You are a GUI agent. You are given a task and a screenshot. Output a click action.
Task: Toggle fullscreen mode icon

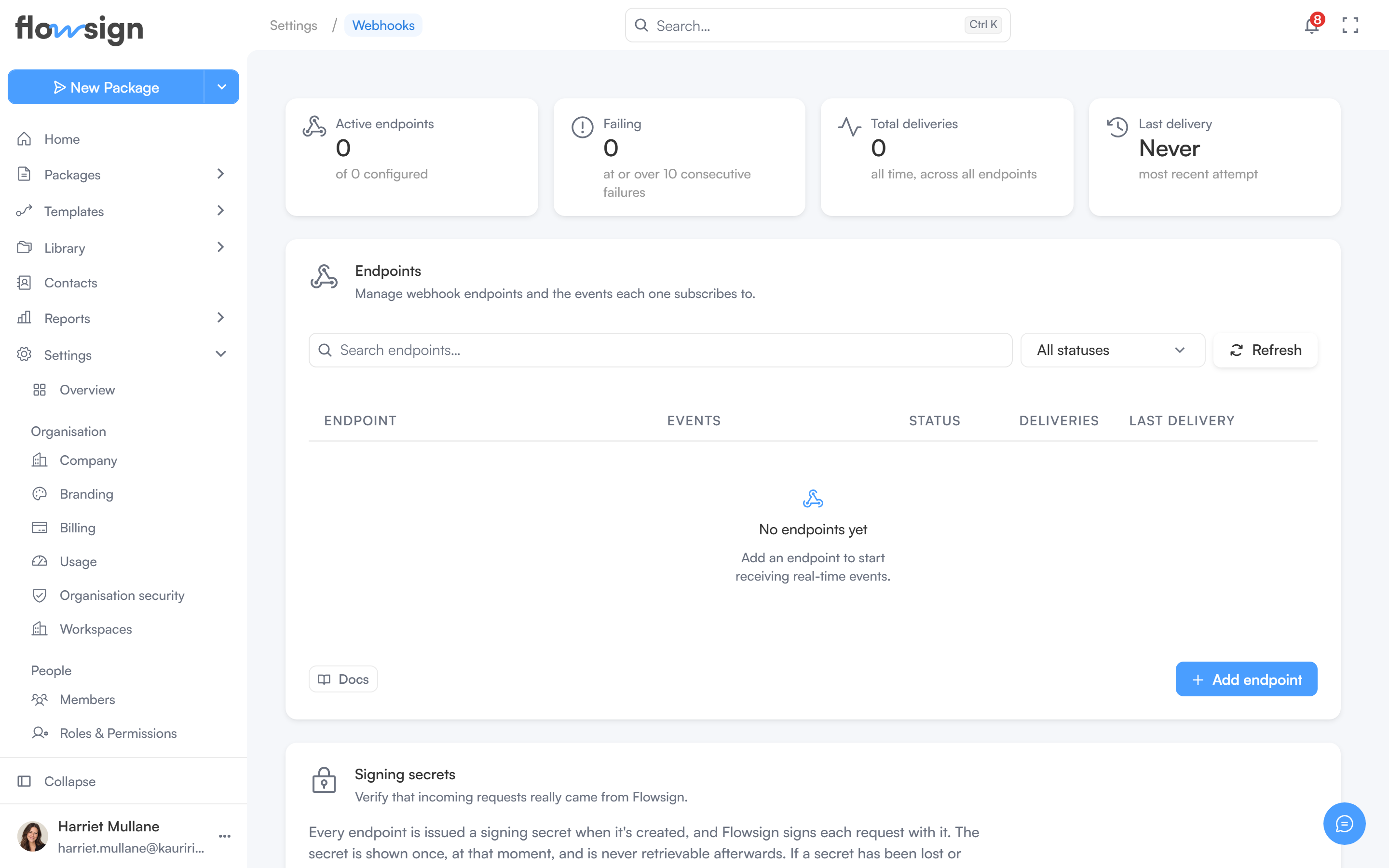[1350, 25]
